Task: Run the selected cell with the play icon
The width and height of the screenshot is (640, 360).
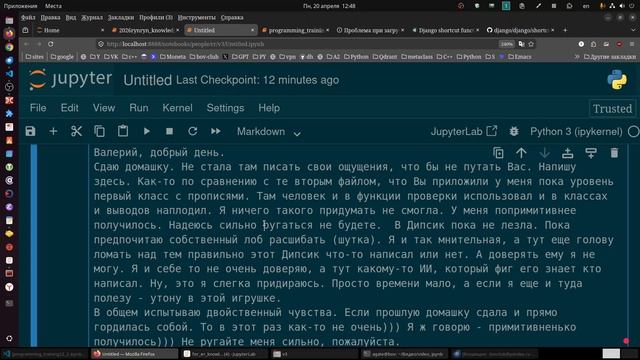Action: coord(147,131)
